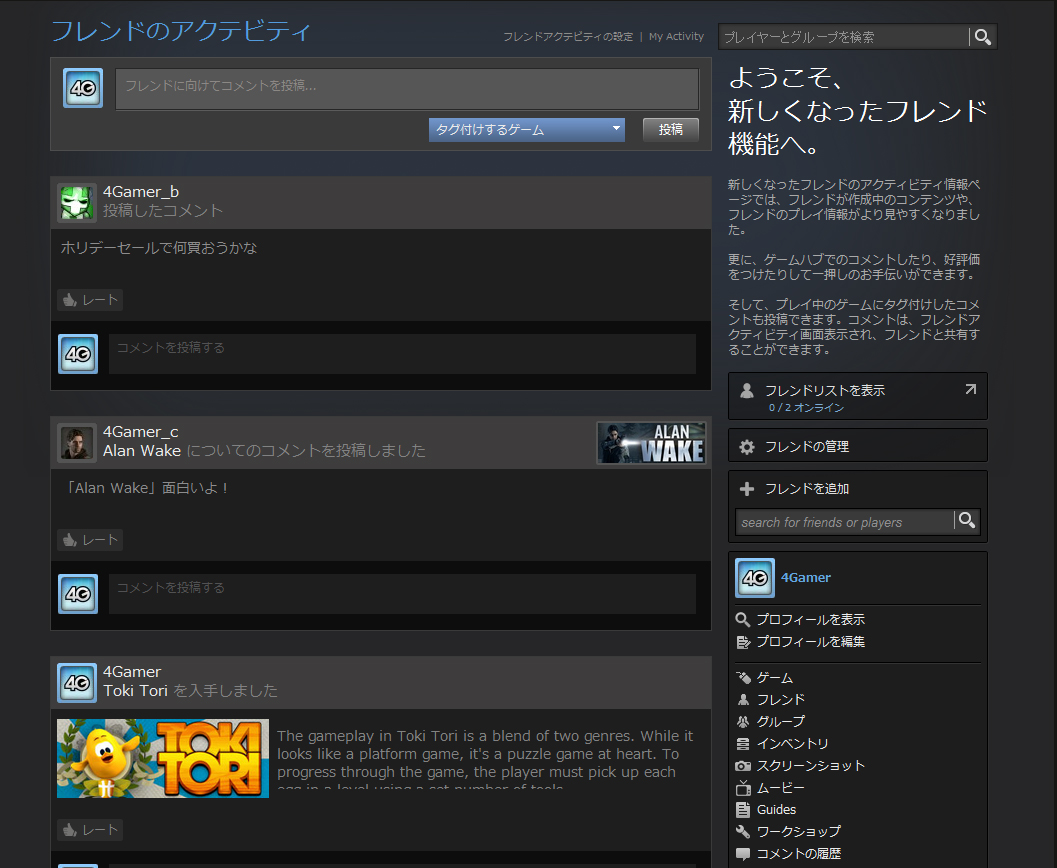Open the My Activity link
This screenshot has height=868, width=1057.
(676, 37)
